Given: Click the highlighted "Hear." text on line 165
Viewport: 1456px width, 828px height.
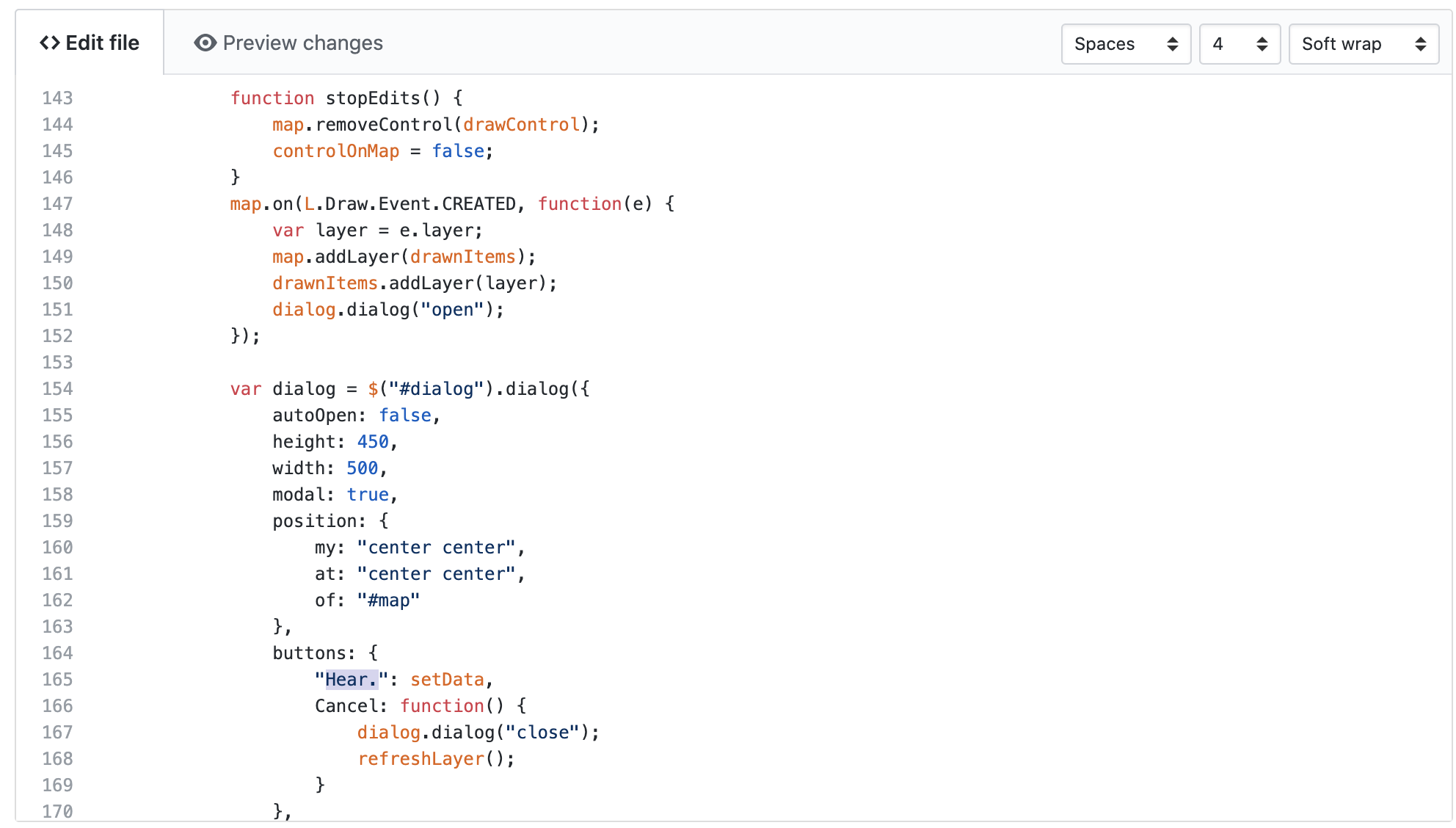Looking at the screenshot, I should tap(351, 680).
